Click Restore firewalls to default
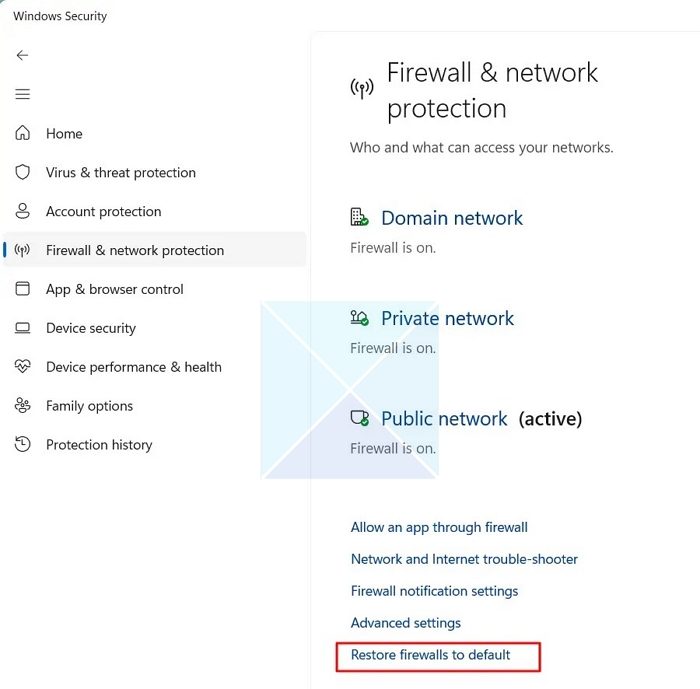This screenshot has height=689, width=700. (x=430, y=655)
